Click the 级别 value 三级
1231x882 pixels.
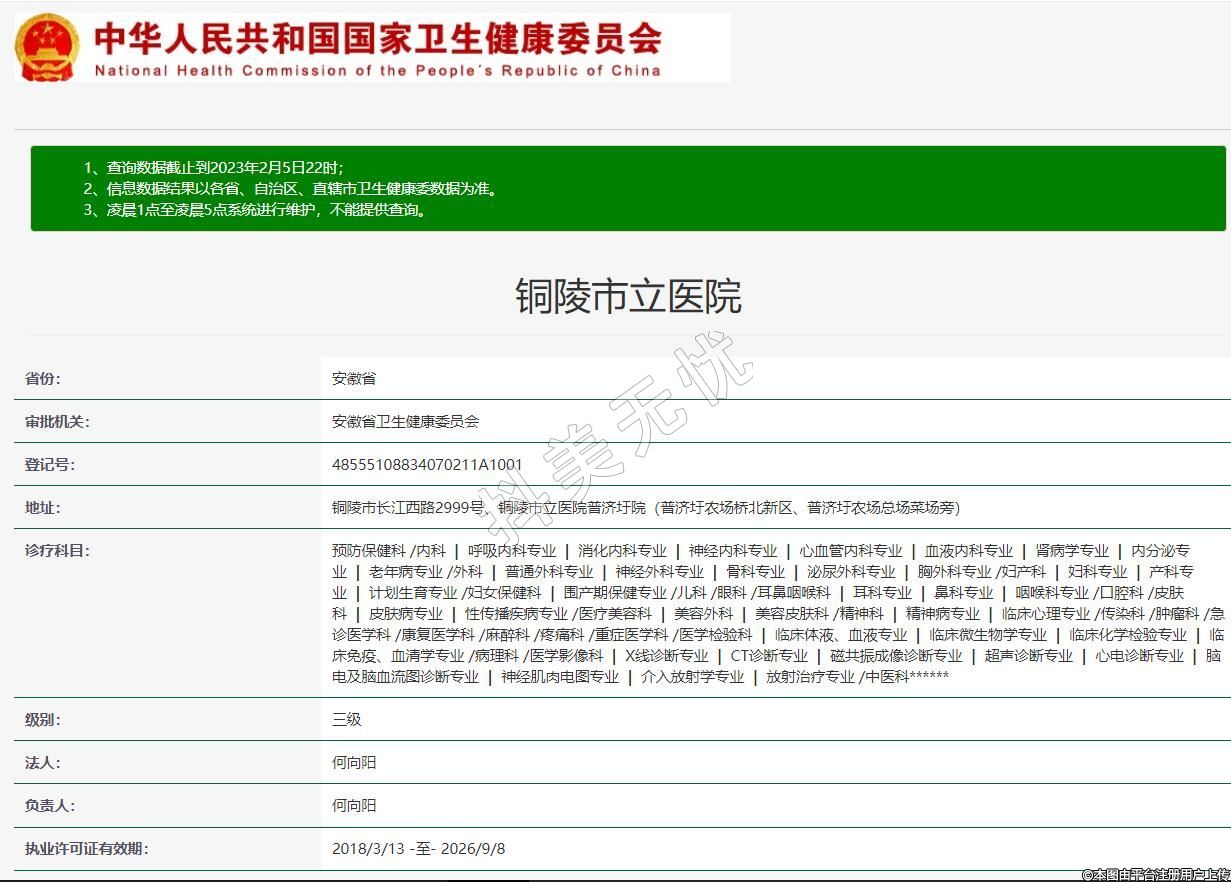coord(346,719)
